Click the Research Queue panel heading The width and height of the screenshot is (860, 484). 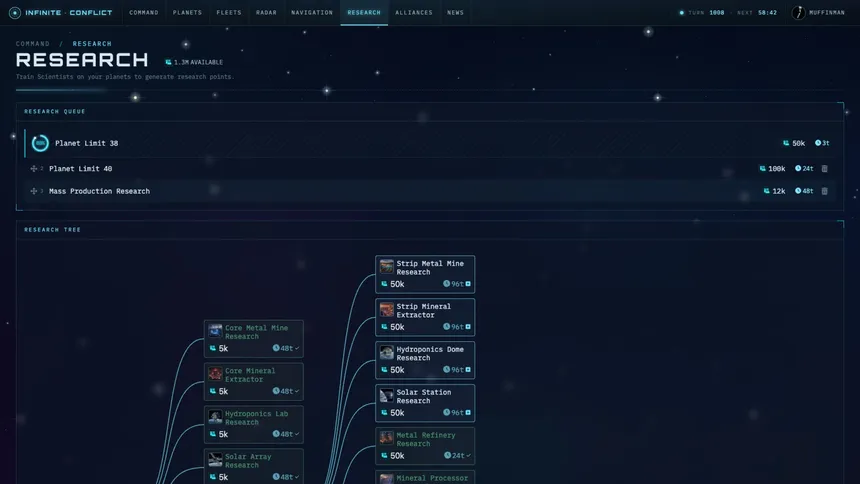(55, 111)
